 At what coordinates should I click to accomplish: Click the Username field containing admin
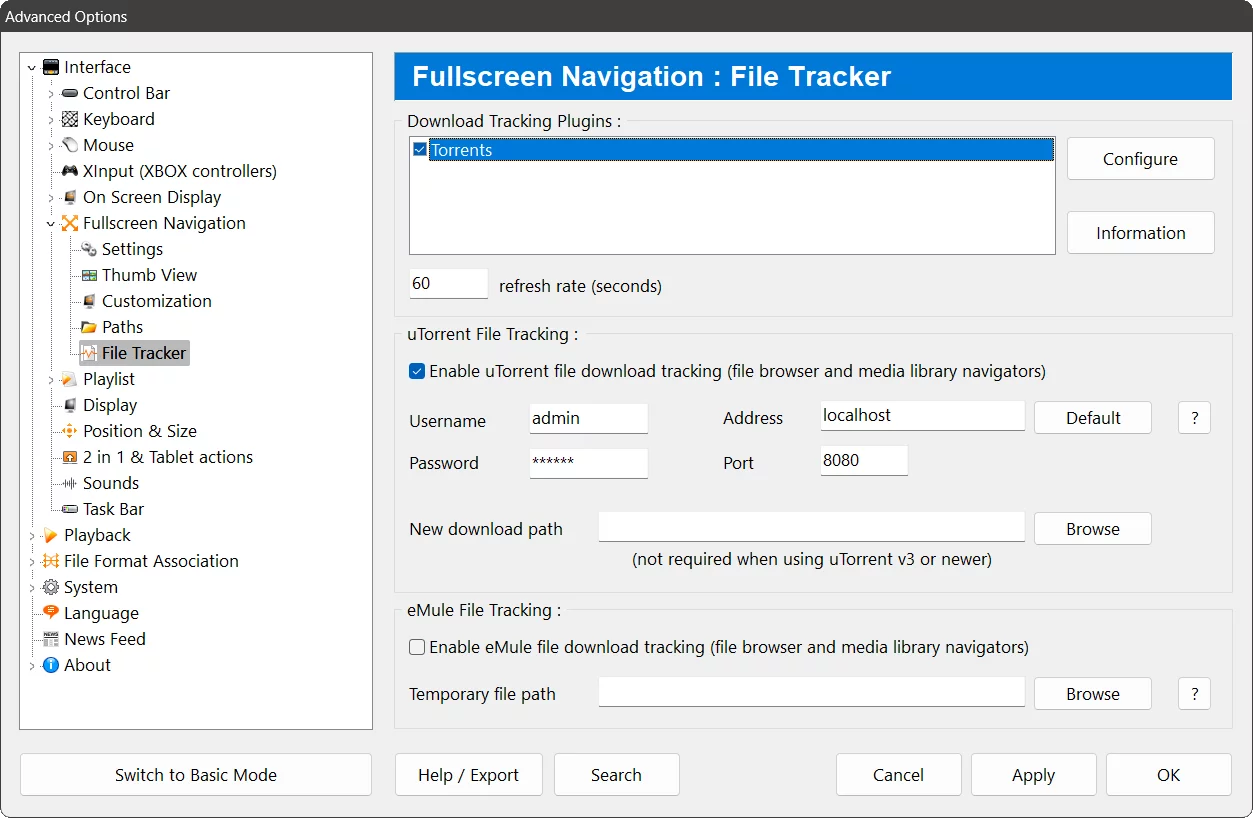(x=589, y=419)
